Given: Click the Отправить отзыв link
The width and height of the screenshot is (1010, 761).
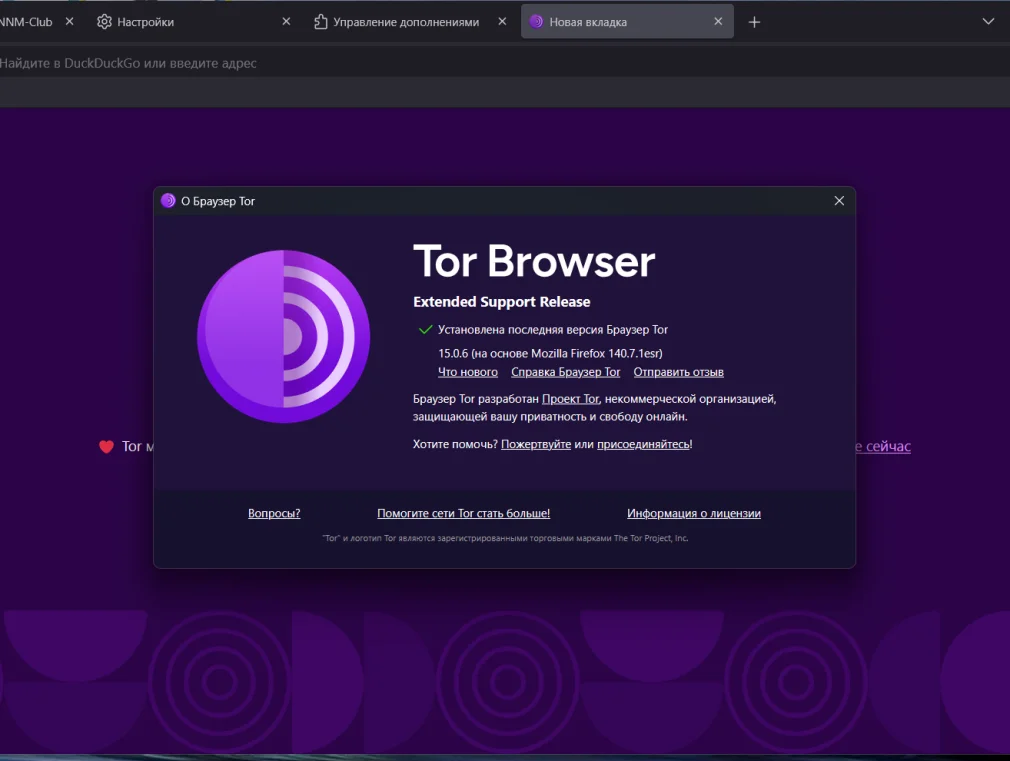Looking at the screenshot, I should point(678,372).
